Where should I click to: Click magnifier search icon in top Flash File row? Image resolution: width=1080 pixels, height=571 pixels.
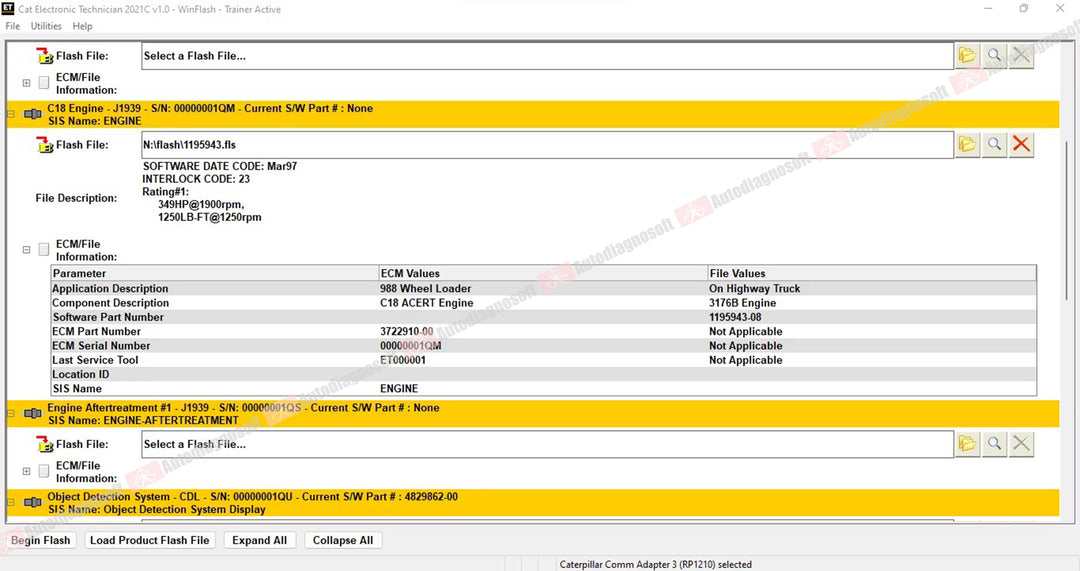[x=995, y=55]
